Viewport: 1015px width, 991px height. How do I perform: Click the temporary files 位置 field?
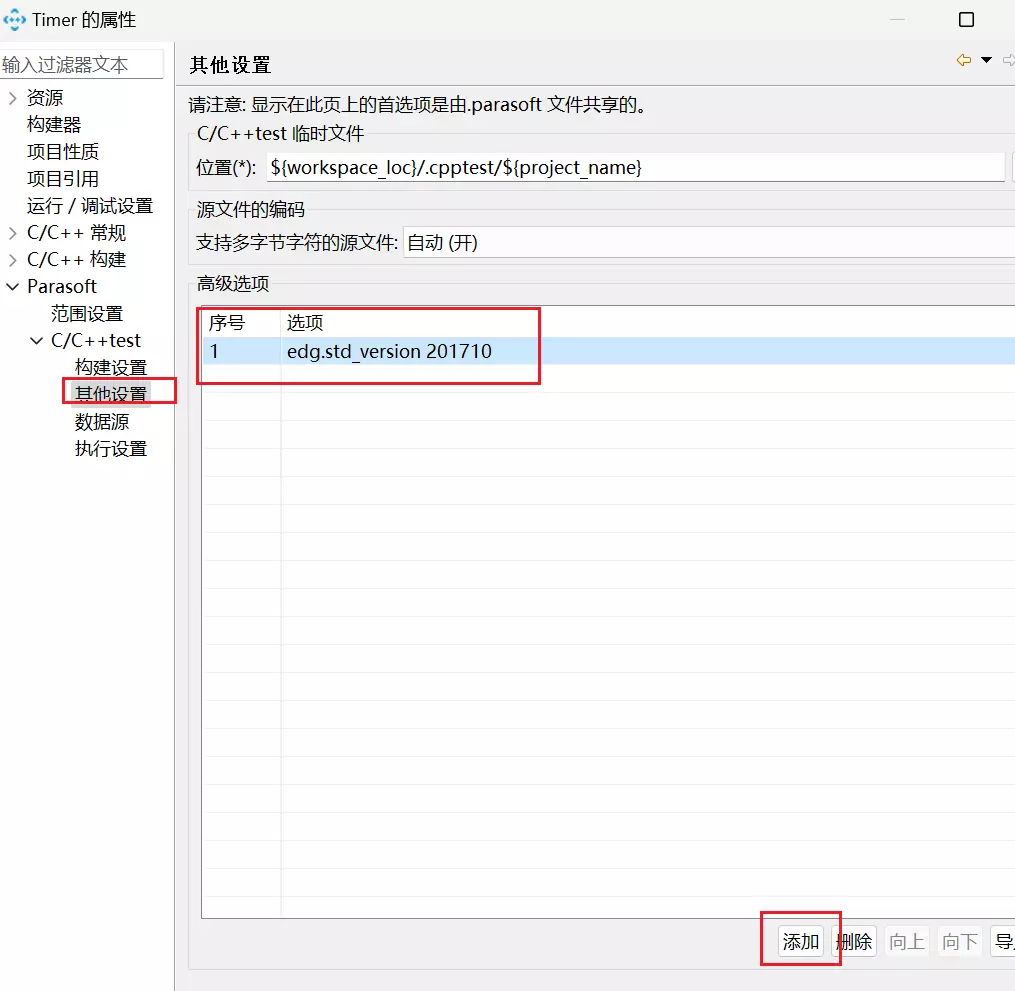click(x=635, y=168)
